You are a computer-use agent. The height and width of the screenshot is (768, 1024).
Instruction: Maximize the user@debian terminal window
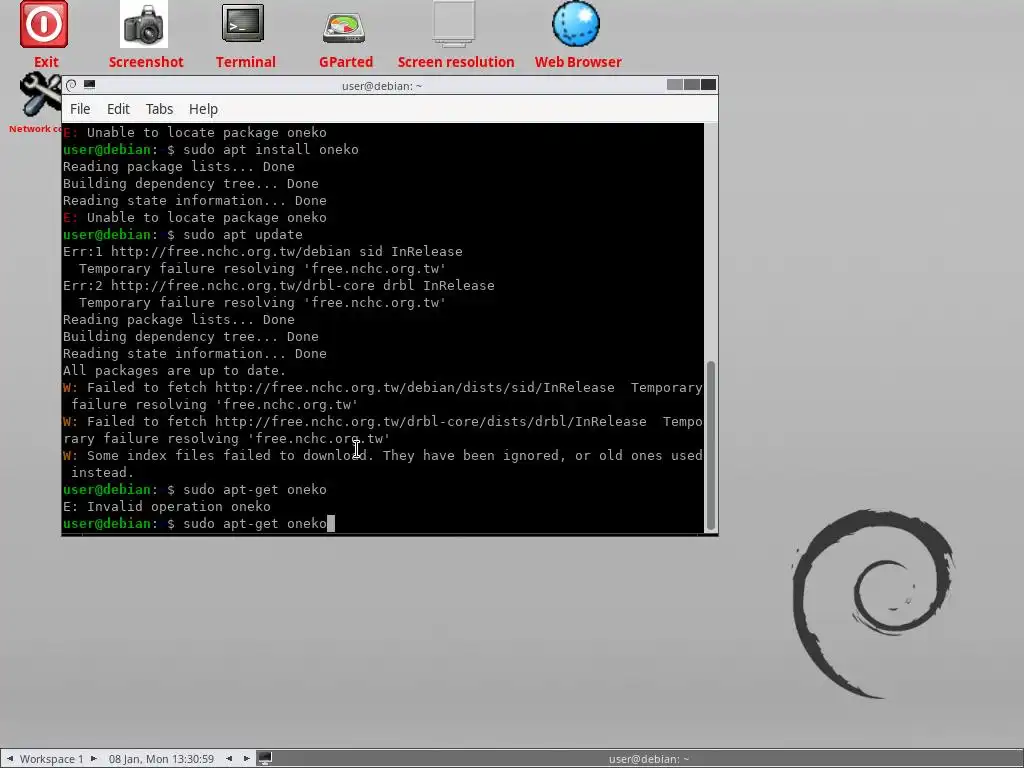[692, 84]
